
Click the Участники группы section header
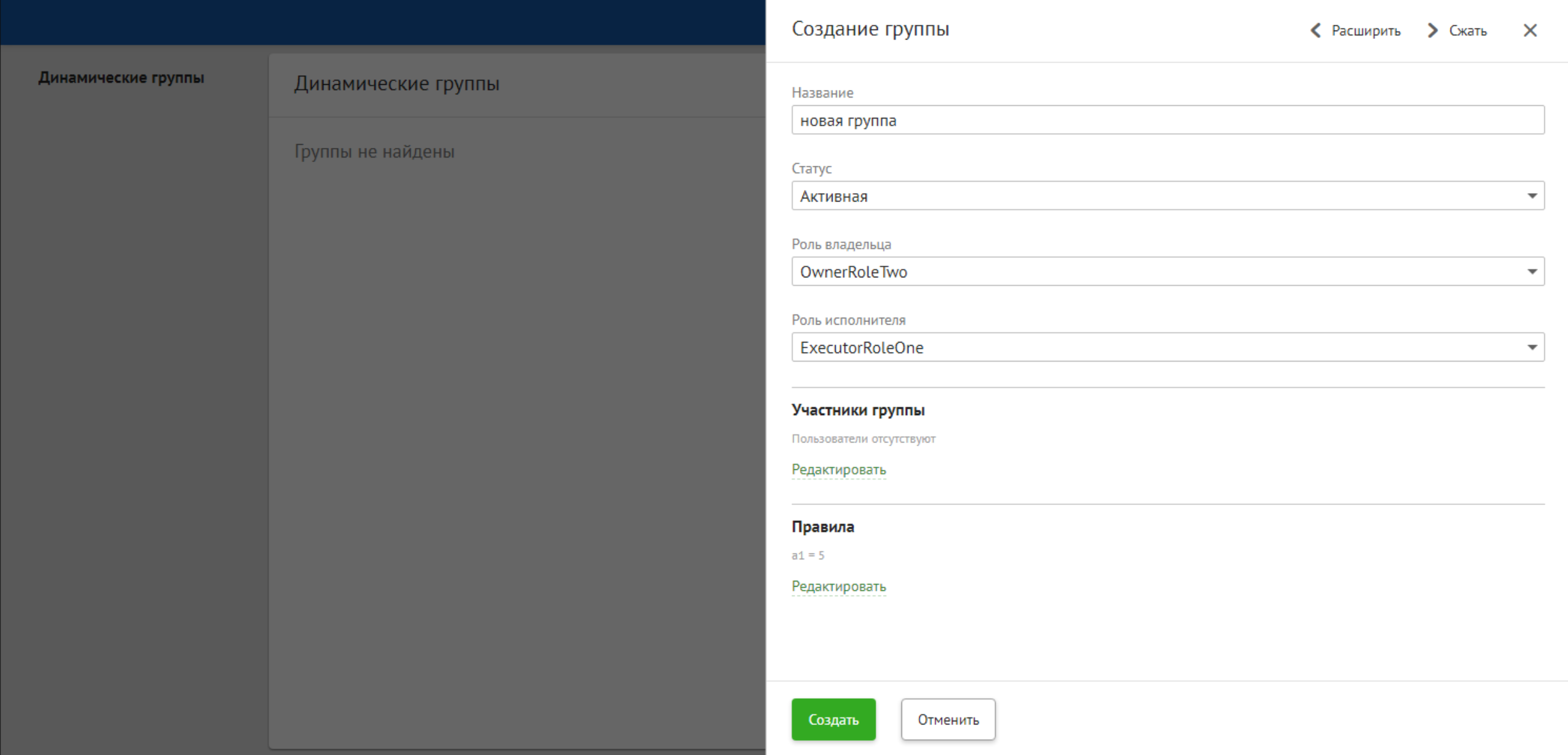[858, 410]
